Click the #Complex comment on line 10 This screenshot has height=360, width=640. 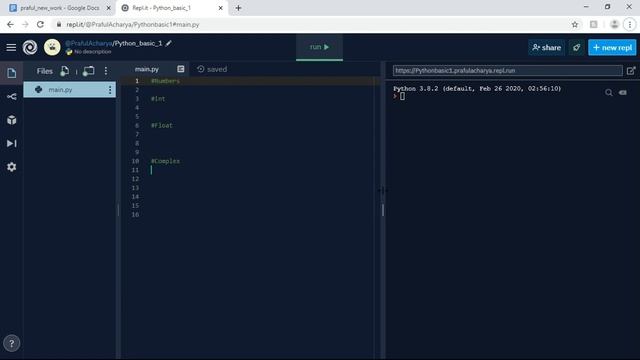pyautogui.click(x=165, y=161)
